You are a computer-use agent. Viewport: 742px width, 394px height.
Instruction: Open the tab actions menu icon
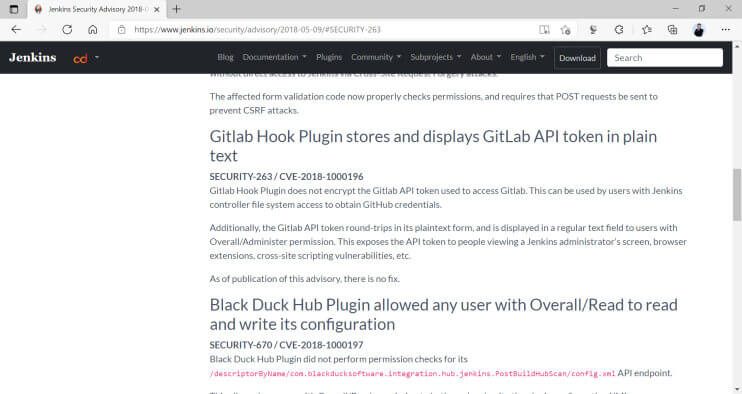[x=14, y=9]
